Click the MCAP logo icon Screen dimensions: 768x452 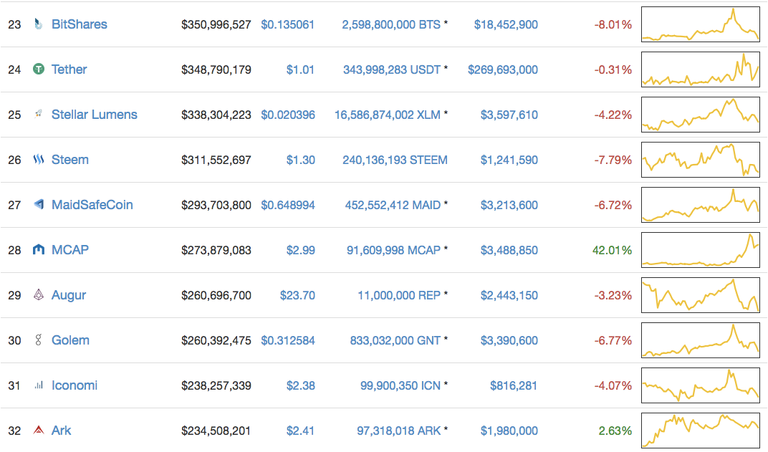point(38,250)
